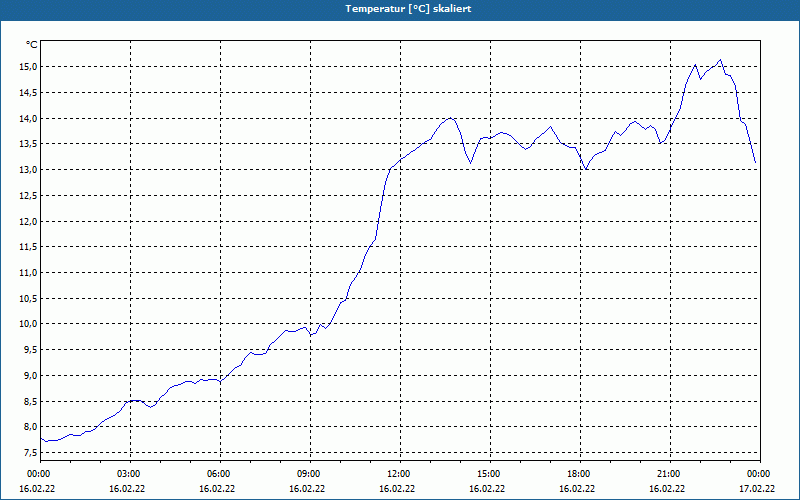Click the 12,5 y-axis label
The height and width of the screenshot is (500, 800).
coord(28,195)
